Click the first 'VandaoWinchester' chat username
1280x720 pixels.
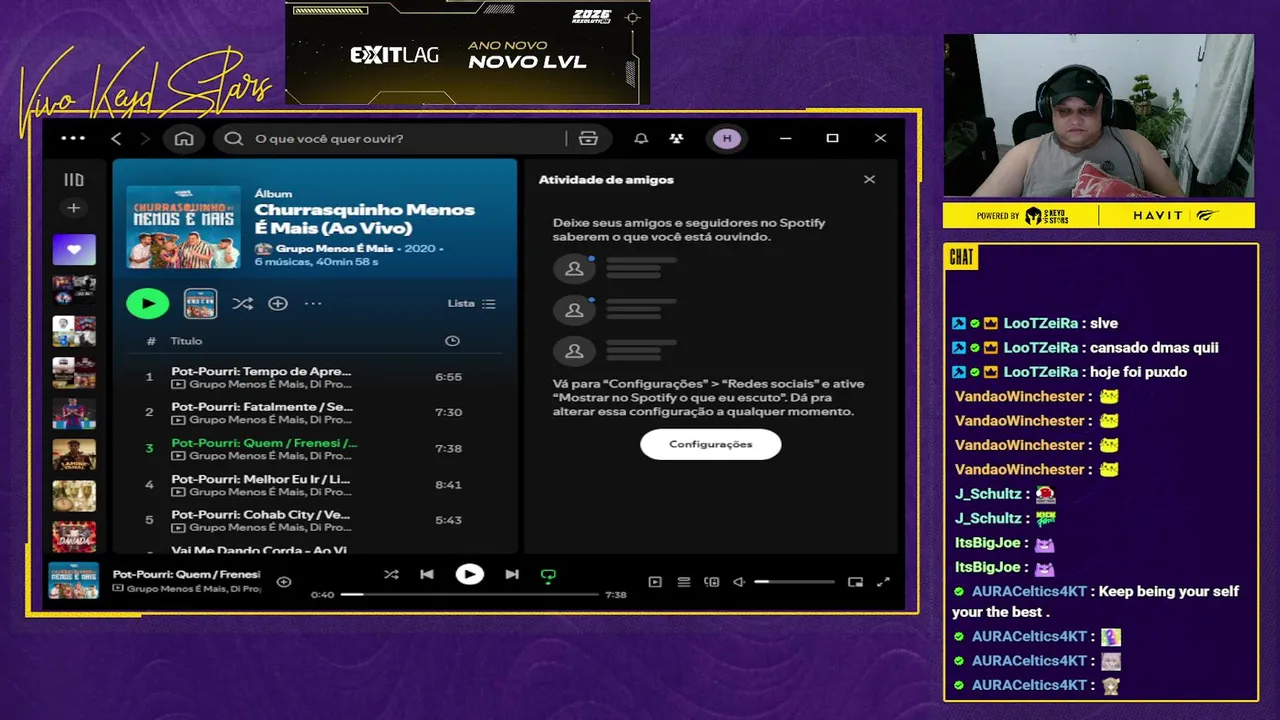[x=1020, y=396]
